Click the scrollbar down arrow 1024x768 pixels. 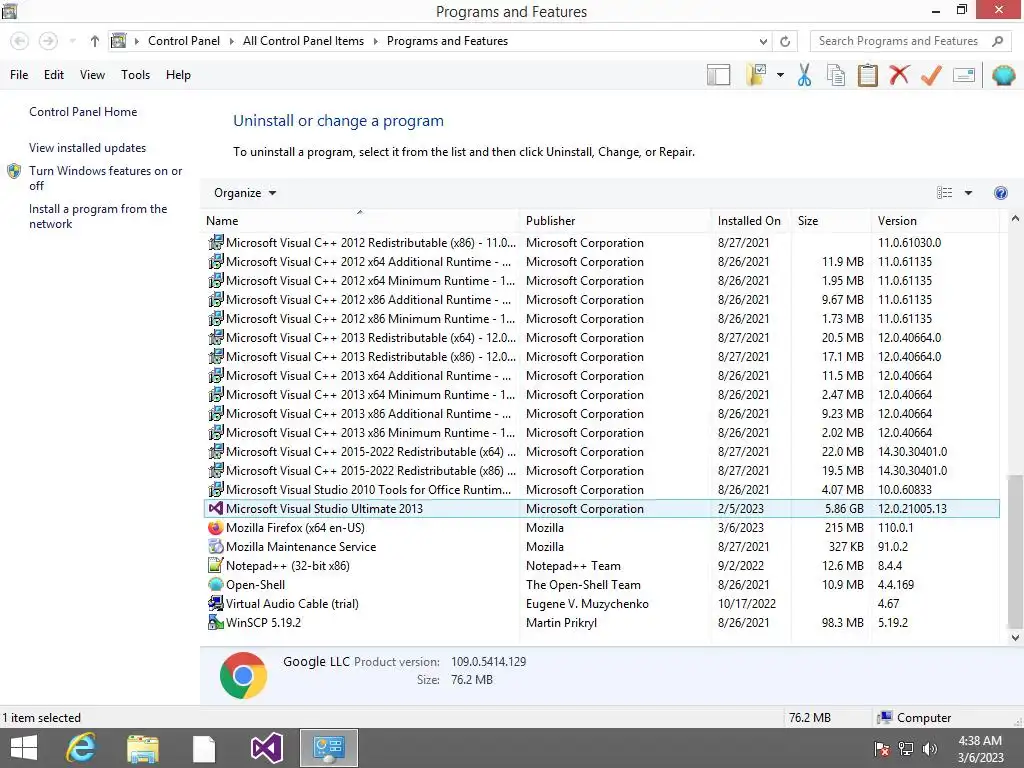pyautogui.click(x=1015, y=637)
